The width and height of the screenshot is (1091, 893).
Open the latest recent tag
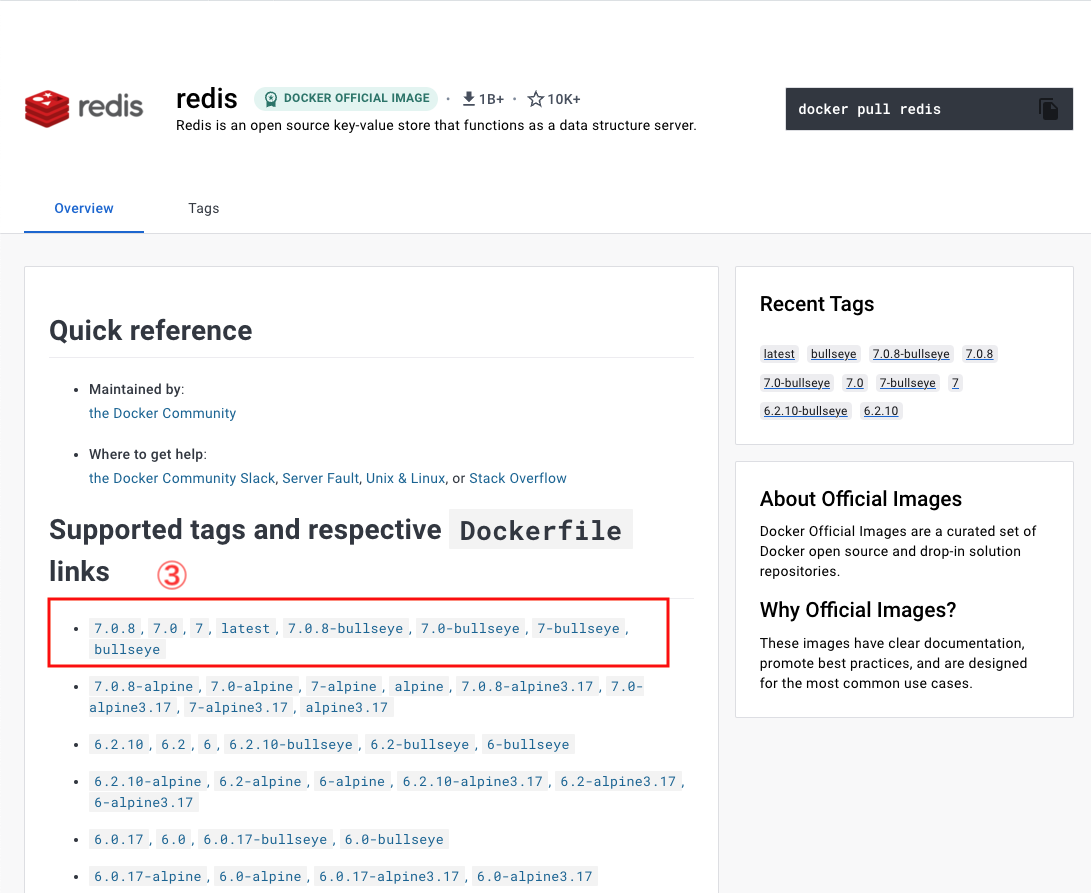point(779,354)
